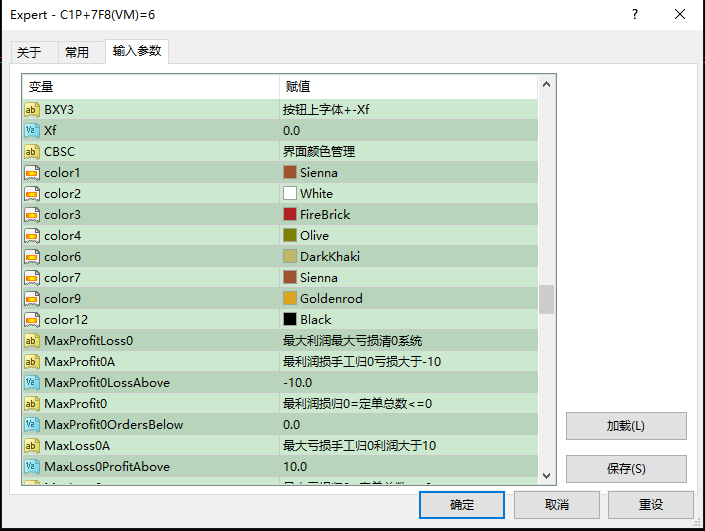The width and height of the screenshot is (705, 531).
Task: Click the string icon beside CBSC
Action: [31, 152]
